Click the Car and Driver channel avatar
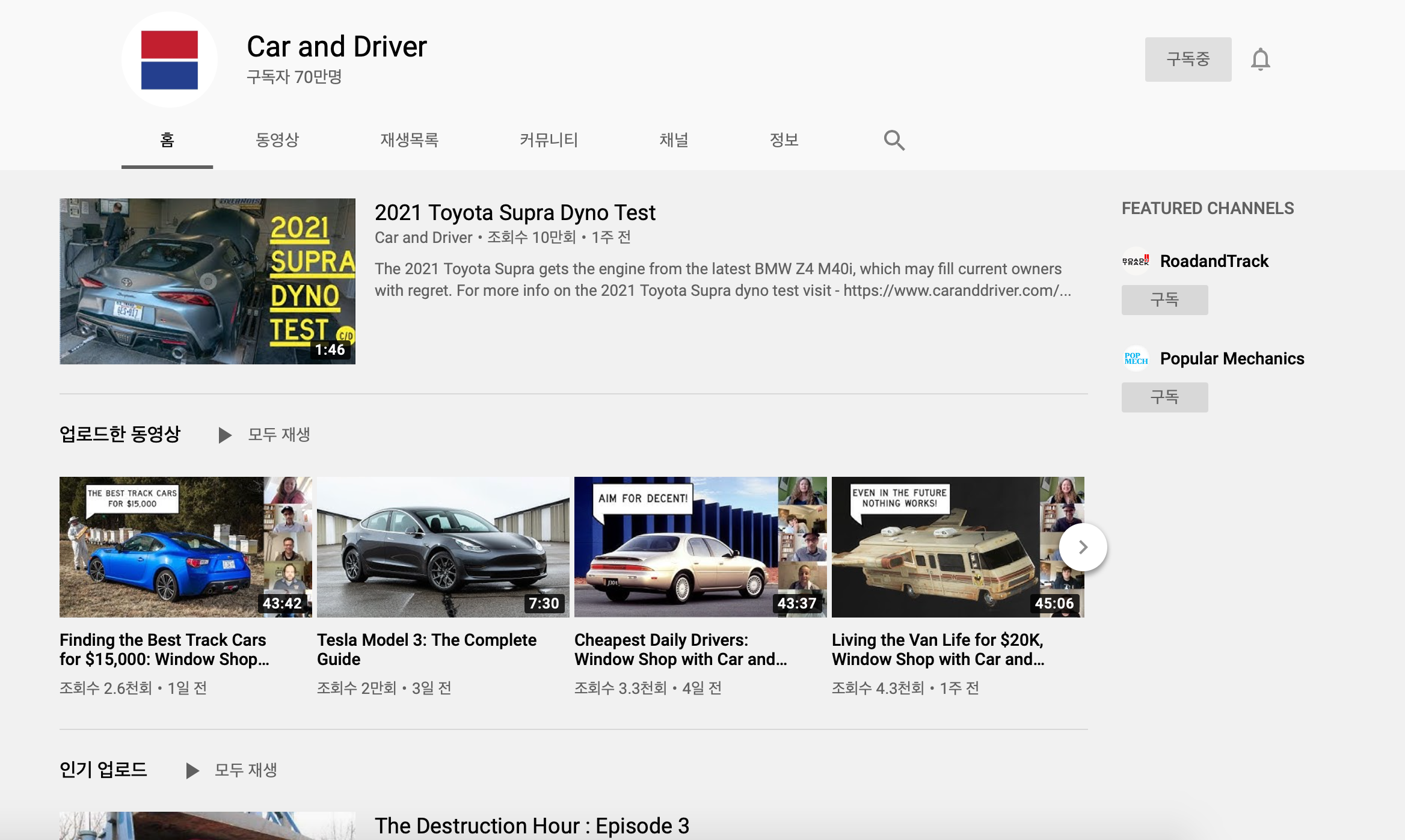This screenshot has width=1405, height=840. click(170, 60)
